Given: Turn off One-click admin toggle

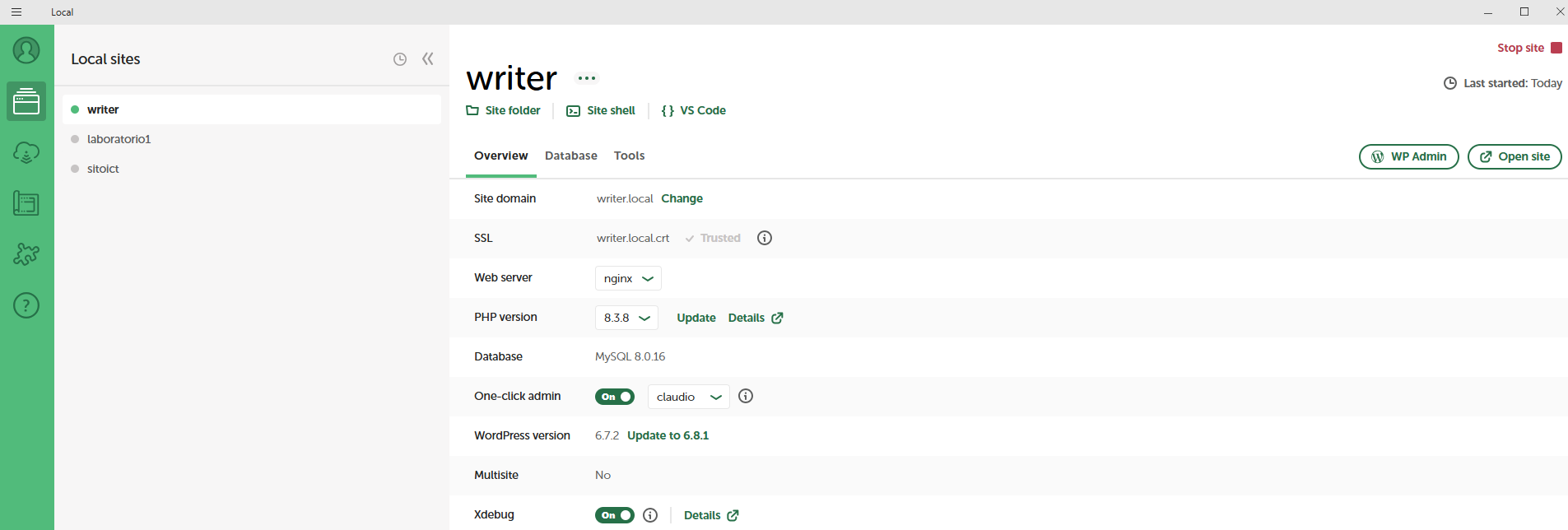Looking at the screenshot, I should coord(615,397).
